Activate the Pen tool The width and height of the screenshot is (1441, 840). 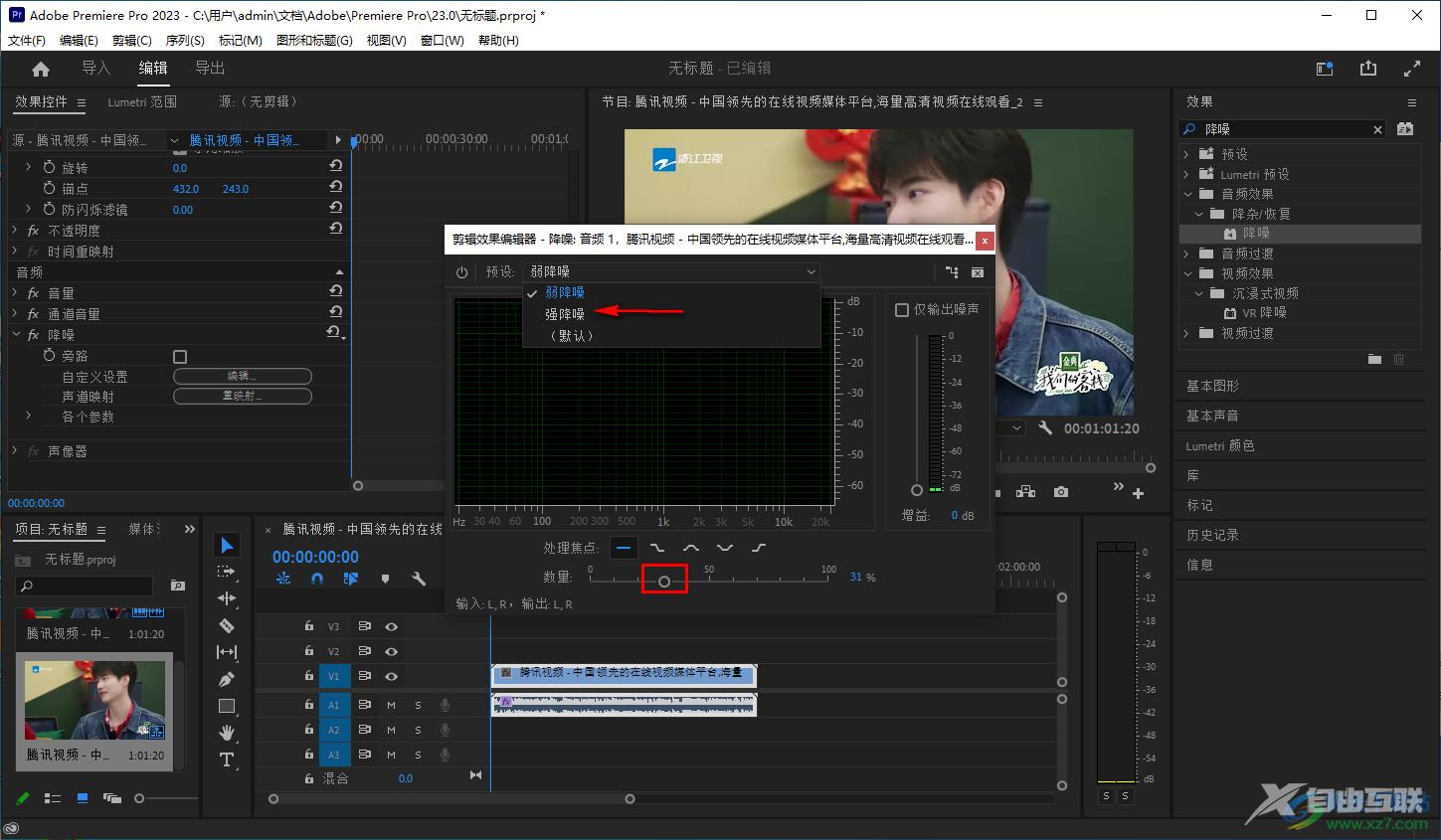click(227, 679)
